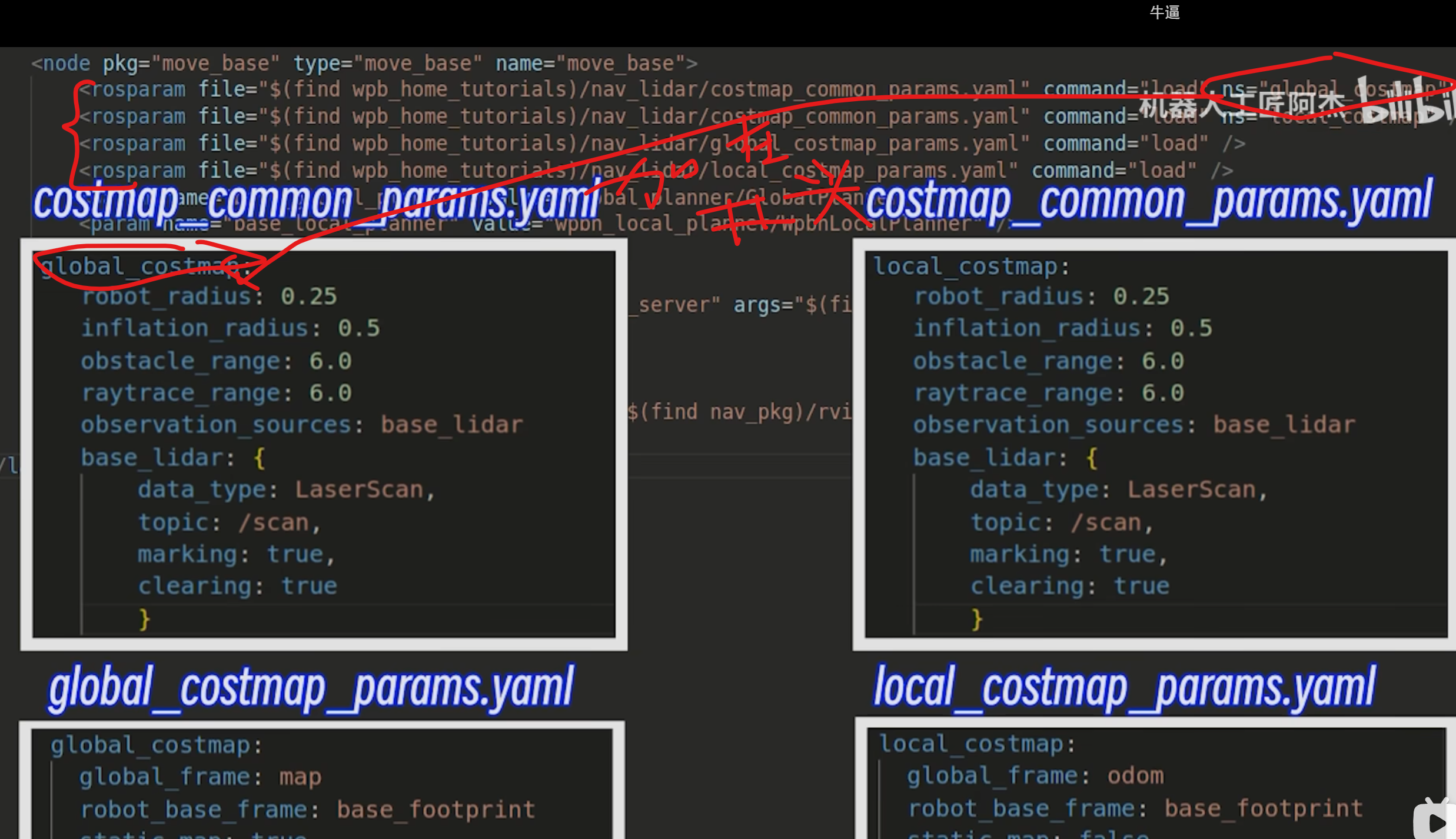
Task: Click the left inflation_radius: 0.5 line
Action: [230, 328]
